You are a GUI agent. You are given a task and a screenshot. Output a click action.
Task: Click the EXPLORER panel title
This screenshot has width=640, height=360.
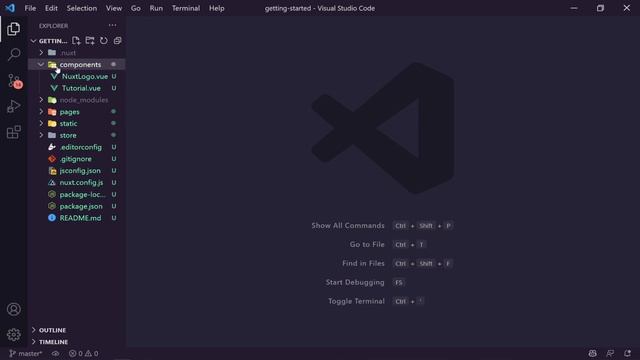(x=53, y=26)
